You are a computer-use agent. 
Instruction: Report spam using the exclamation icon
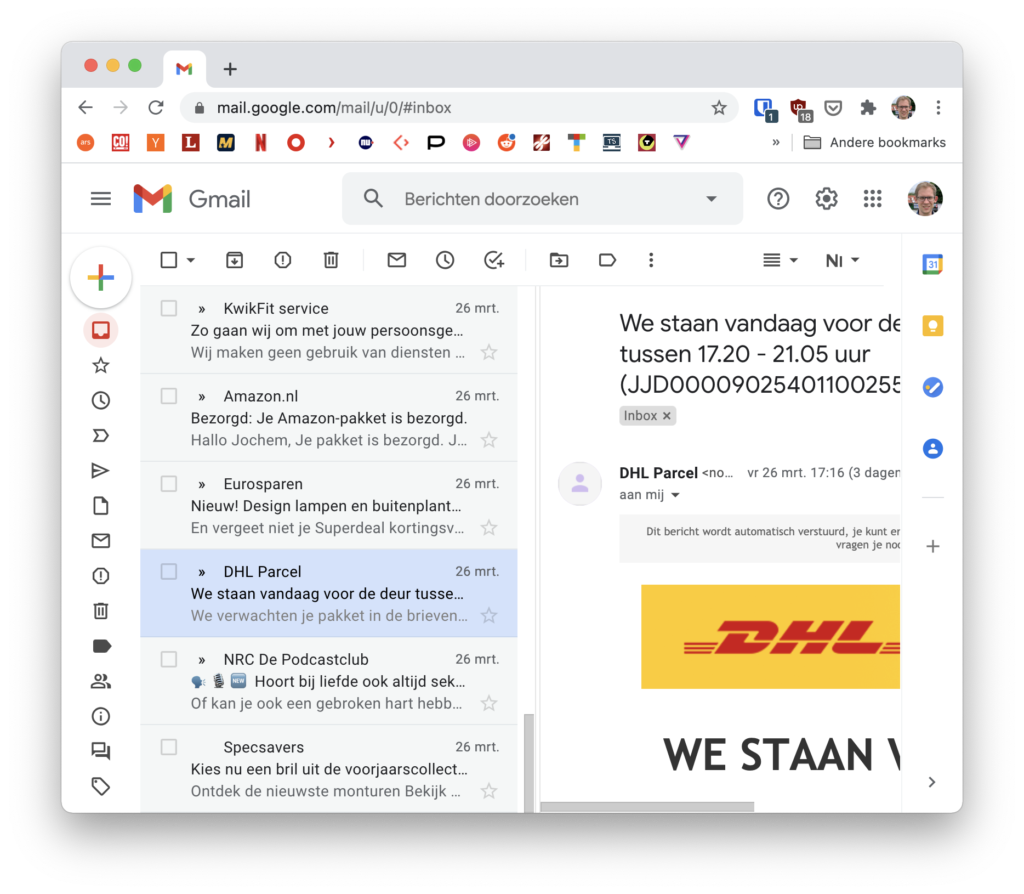click(283, 260)
